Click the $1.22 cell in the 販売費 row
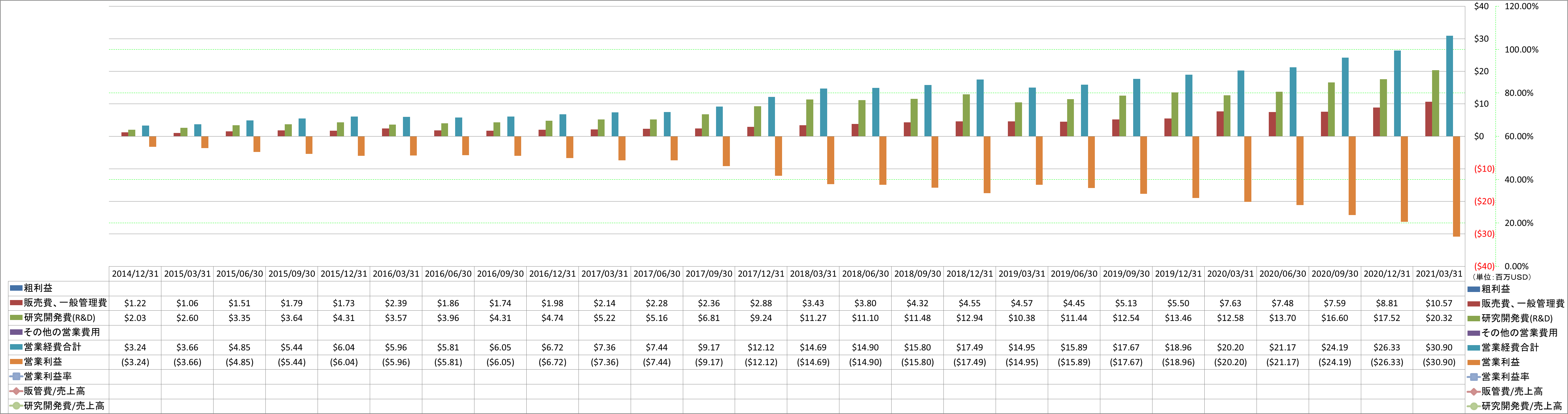 click(x=135, y=303)
